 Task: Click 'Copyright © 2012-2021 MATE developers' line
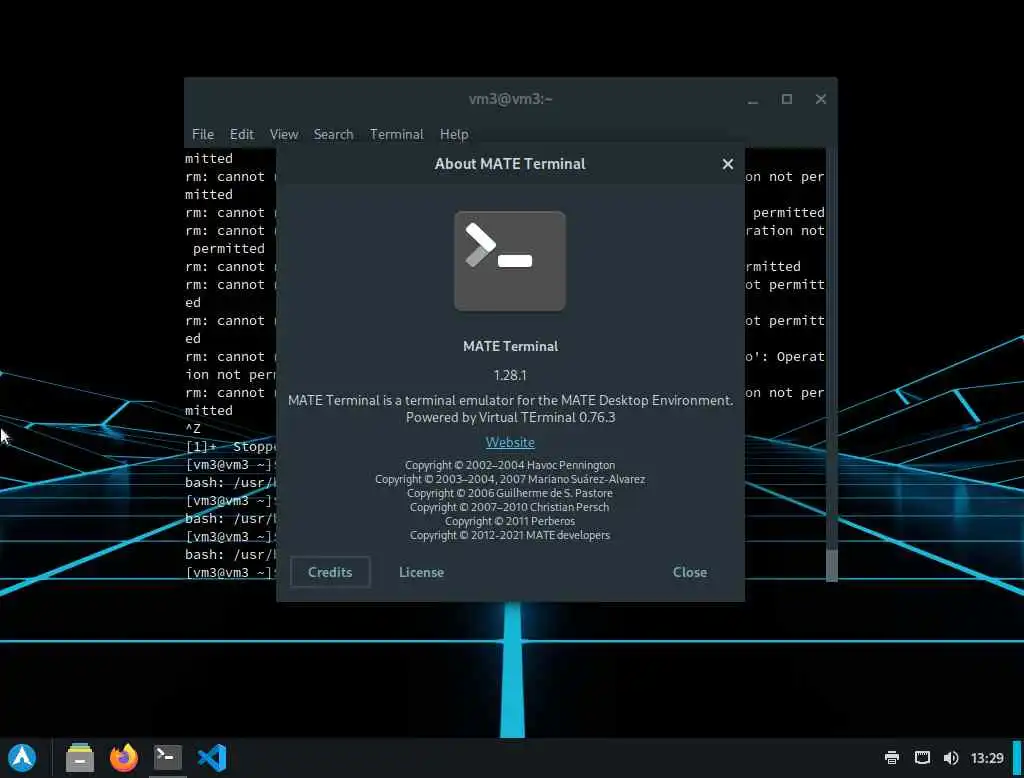[510, 535]
